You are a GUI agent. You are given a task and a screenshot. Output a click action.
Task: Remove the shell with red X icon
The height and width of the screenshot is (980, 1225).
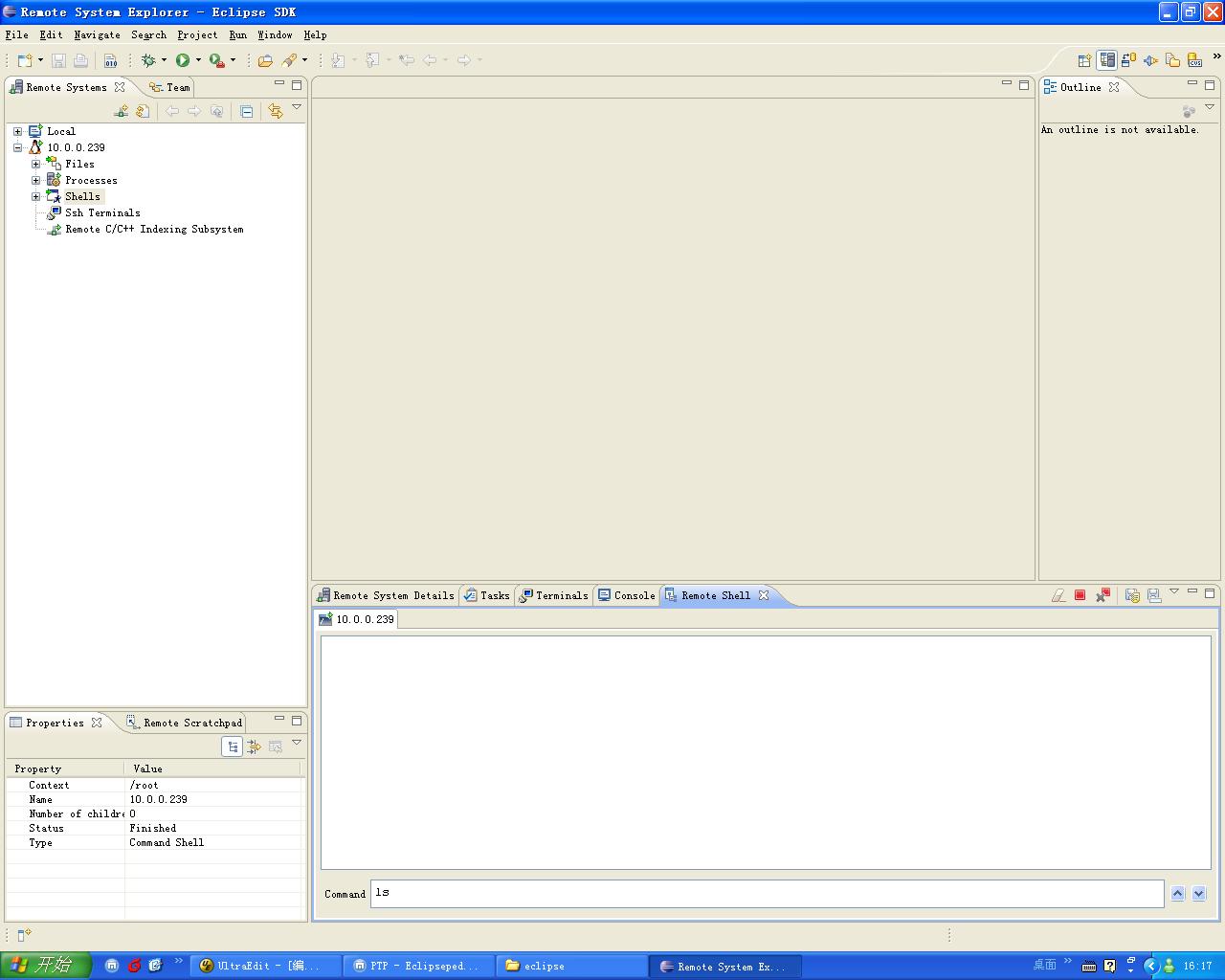point(1102,595)
